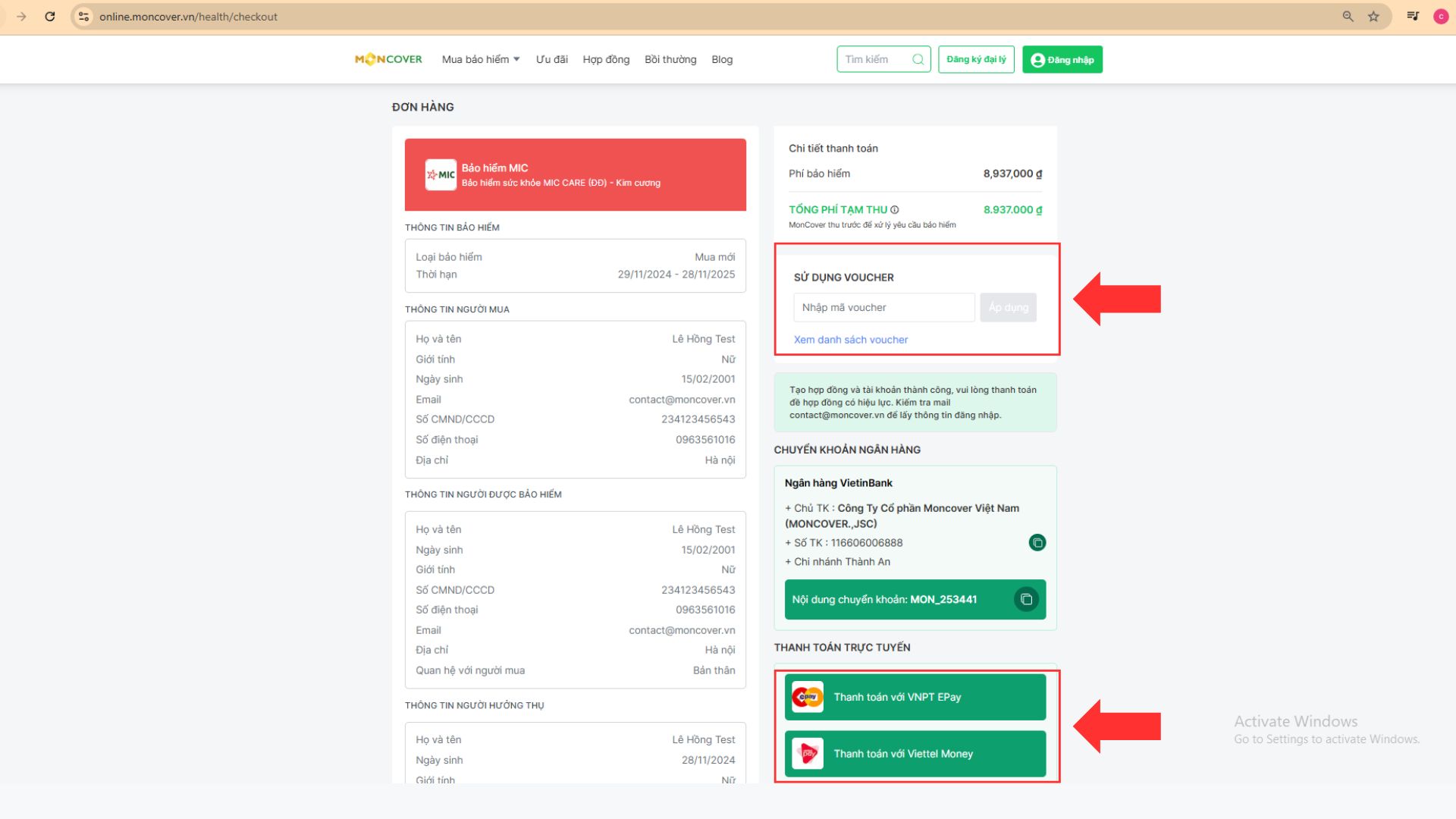
Task: Copy the account number 116606006888
Action: (x=1037, y=542)
